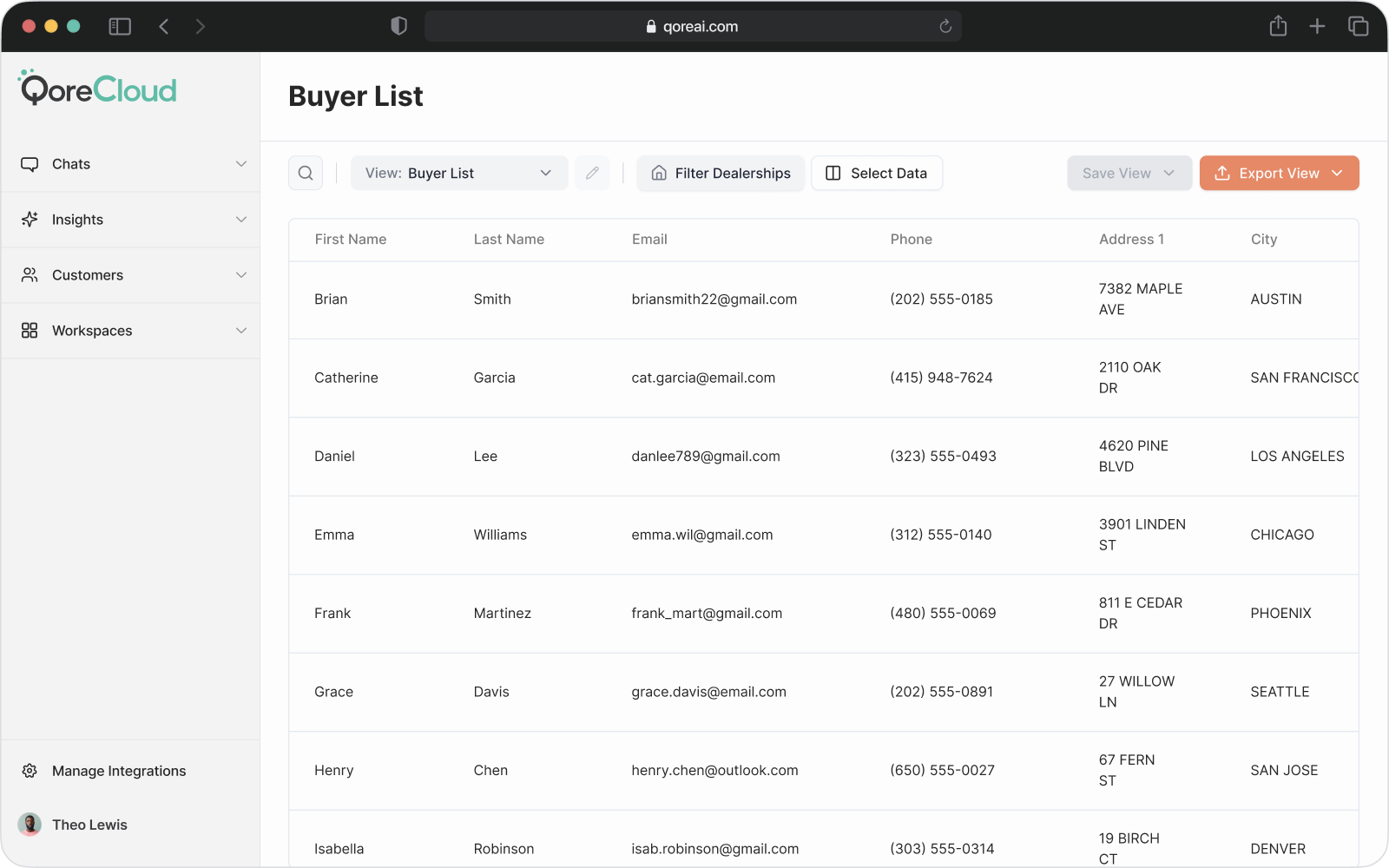Click the Select Data button
The image size is (1389, 868).
[877, 173]
